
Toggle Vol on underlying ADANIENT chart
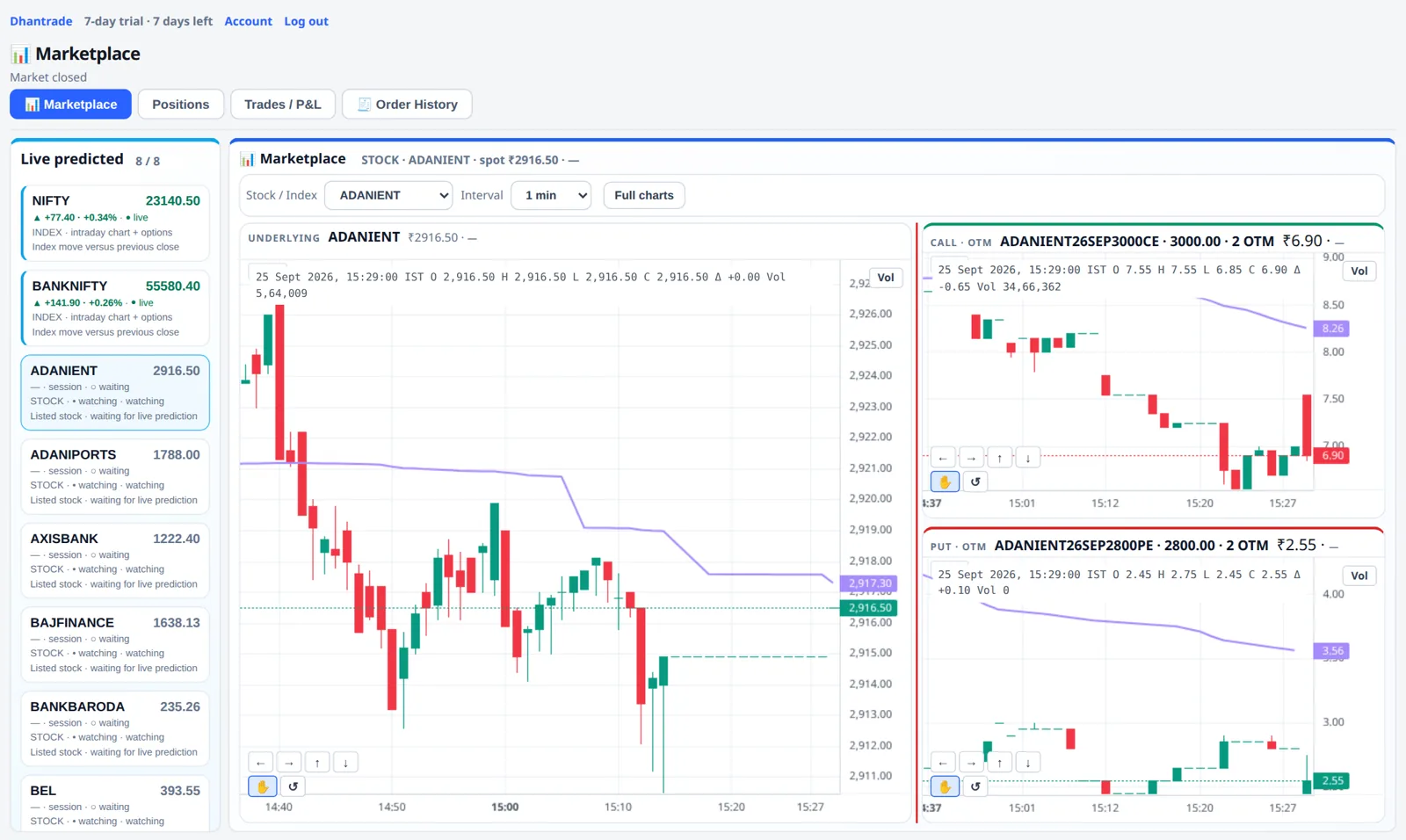tap(886, 278)
